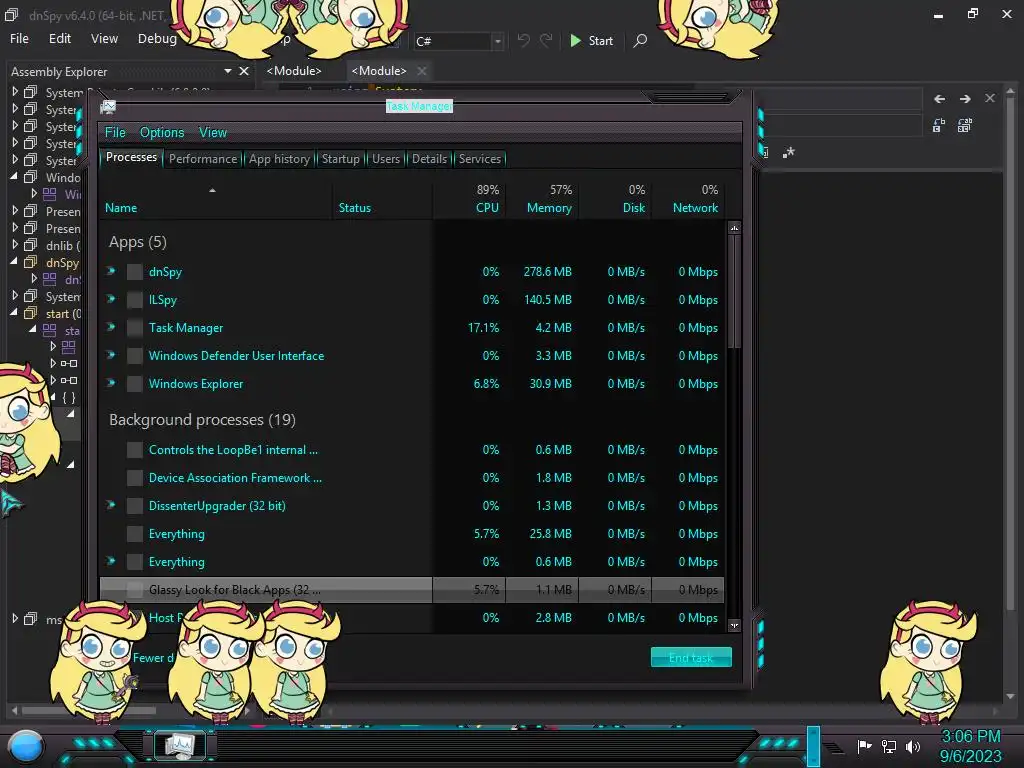The image size is (1024, 768).
Task: Click the Background processes (19) group header
Action: pyautogui.click(x=202, y=419)
